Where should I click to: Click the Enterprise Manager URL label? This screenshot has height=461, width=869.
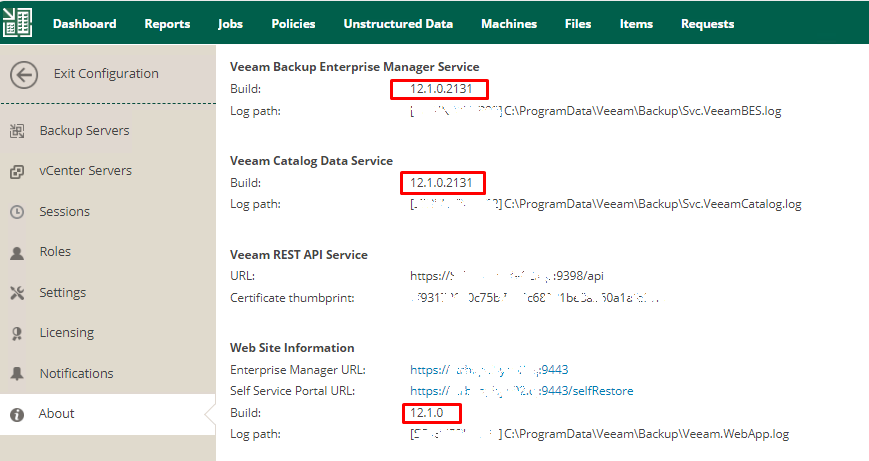click(298, 370)
